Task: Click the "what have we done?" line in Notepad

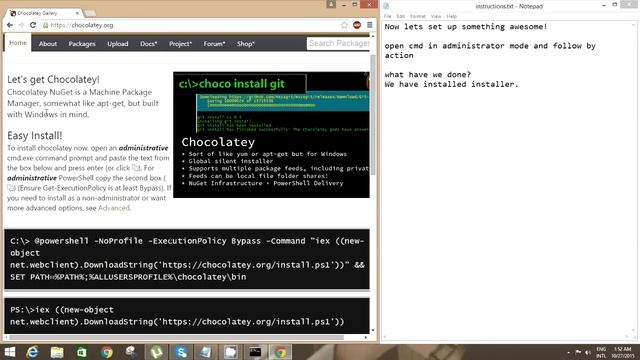Action: tap(428, 75)
